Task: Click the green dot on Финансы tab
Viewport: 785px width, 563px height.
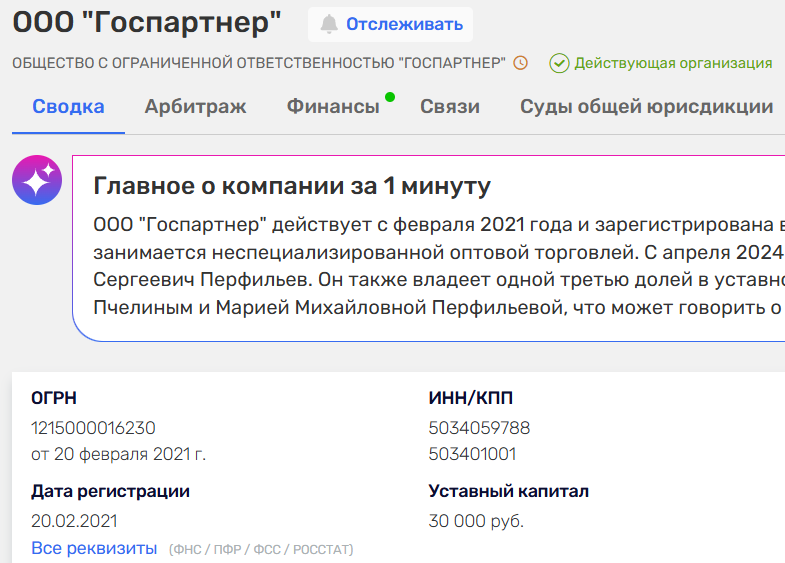Action: tap(390, 97)
